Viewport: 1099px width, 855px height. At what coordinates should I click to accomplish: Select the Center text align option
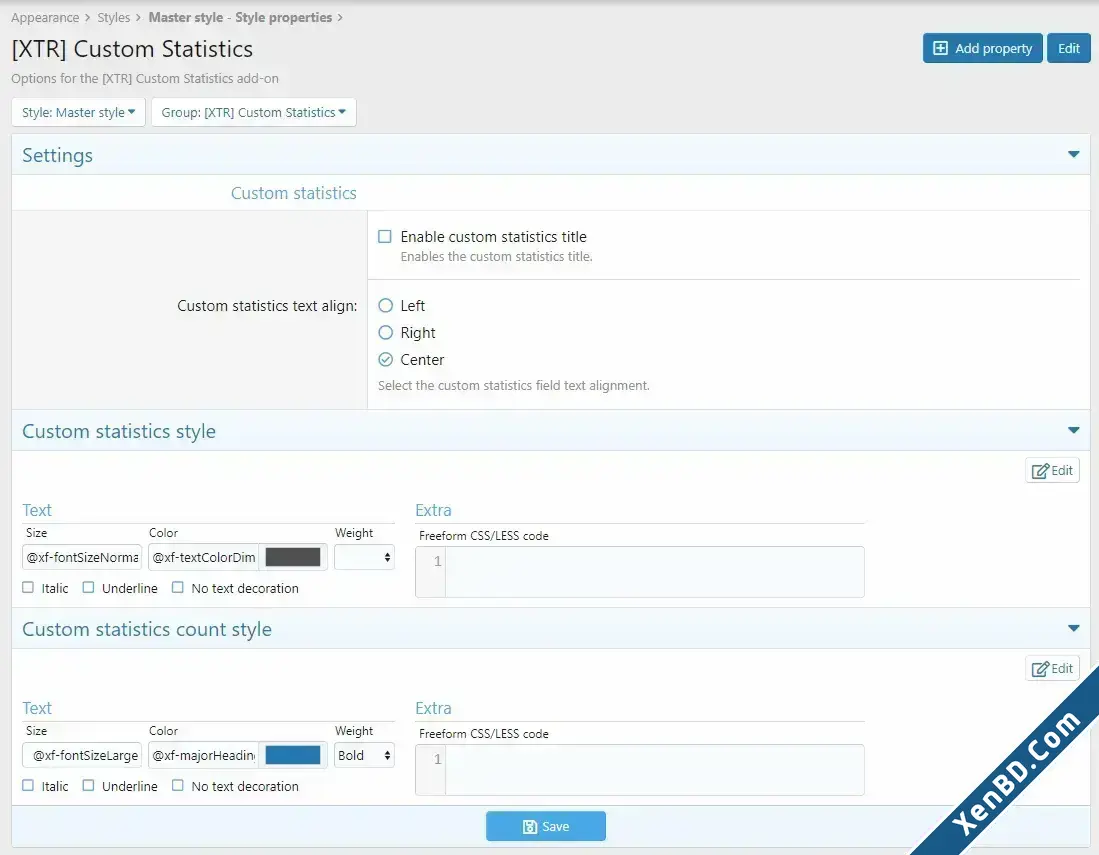(385, 360)
